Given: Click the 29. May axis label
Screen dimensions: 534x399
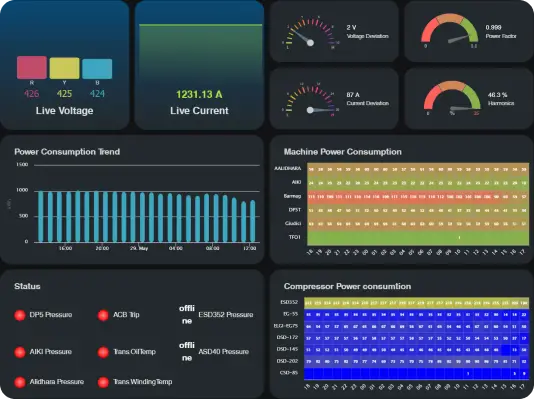Looking at the screenshot, I should point(139,249).
